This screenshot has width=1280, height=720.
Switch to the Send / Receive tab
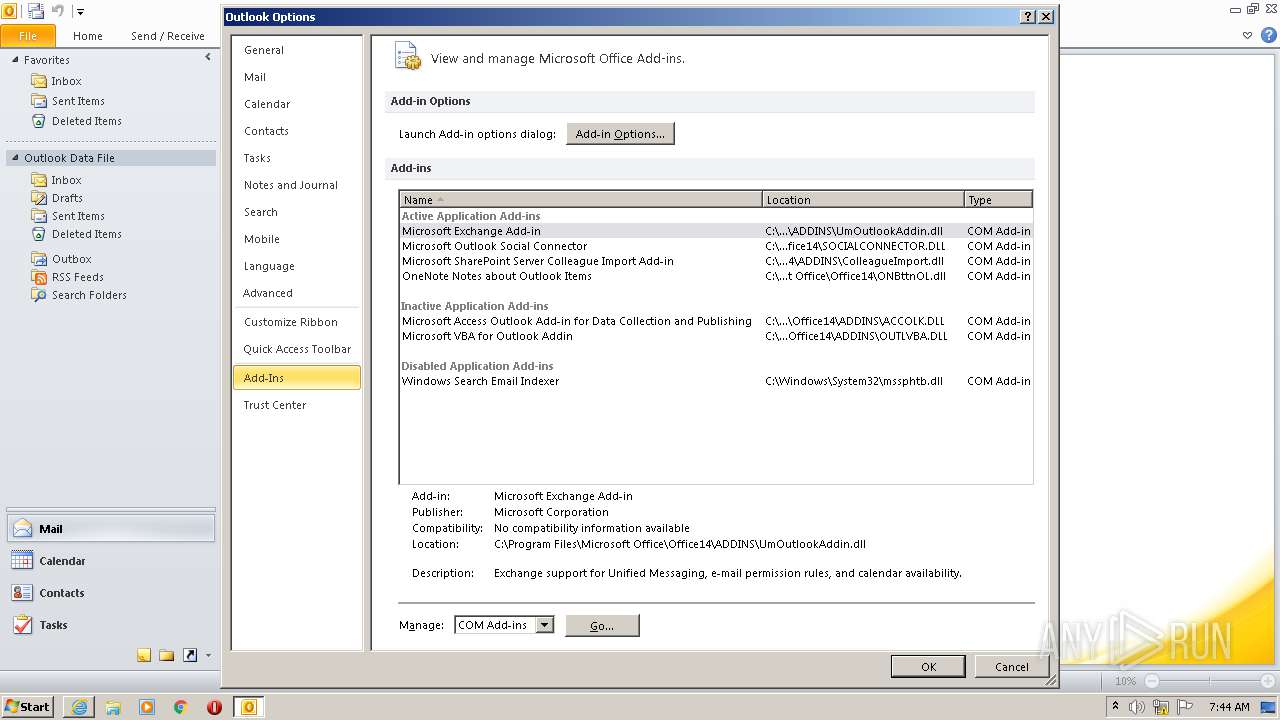(167, 36)
